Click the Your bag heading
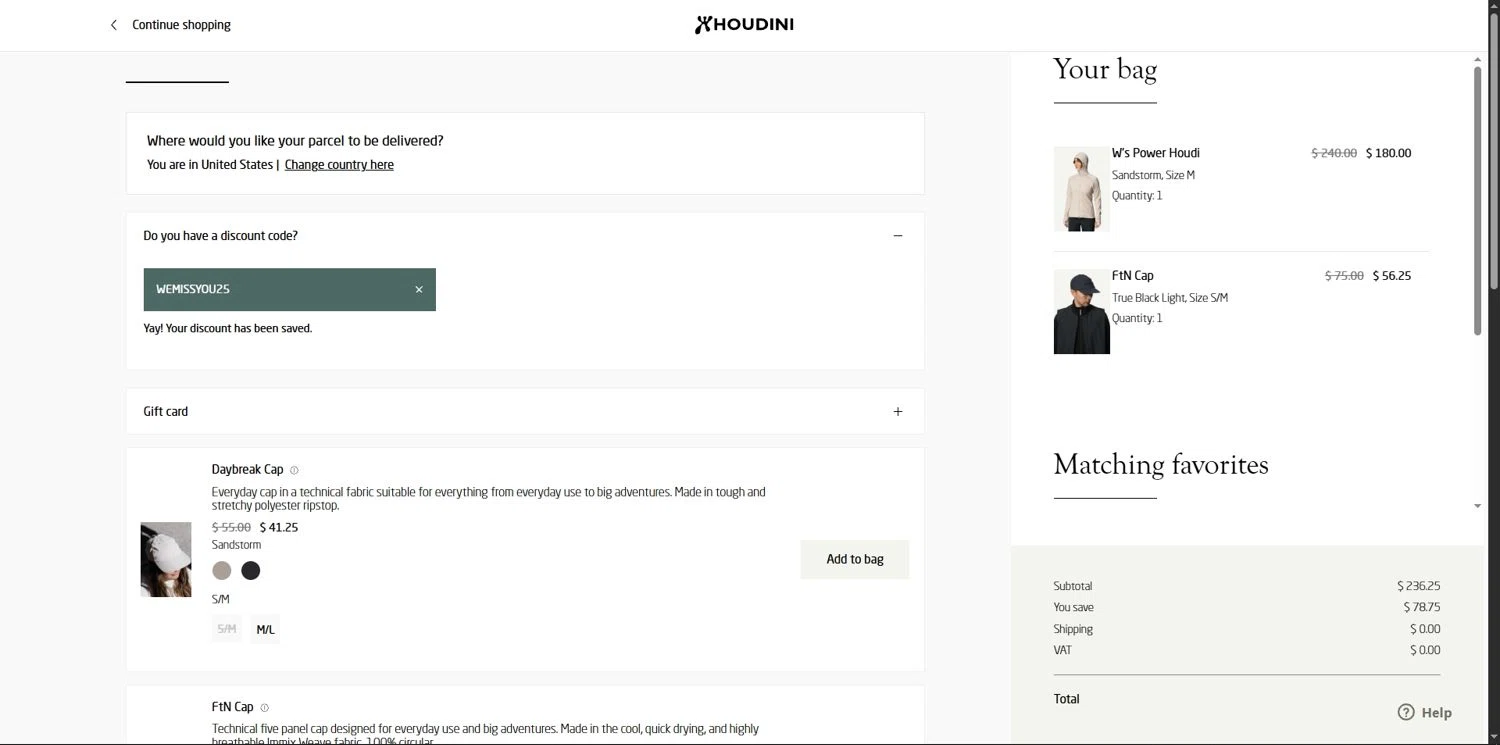Viewport: 1500px width, 745px height. (1105, 70)
